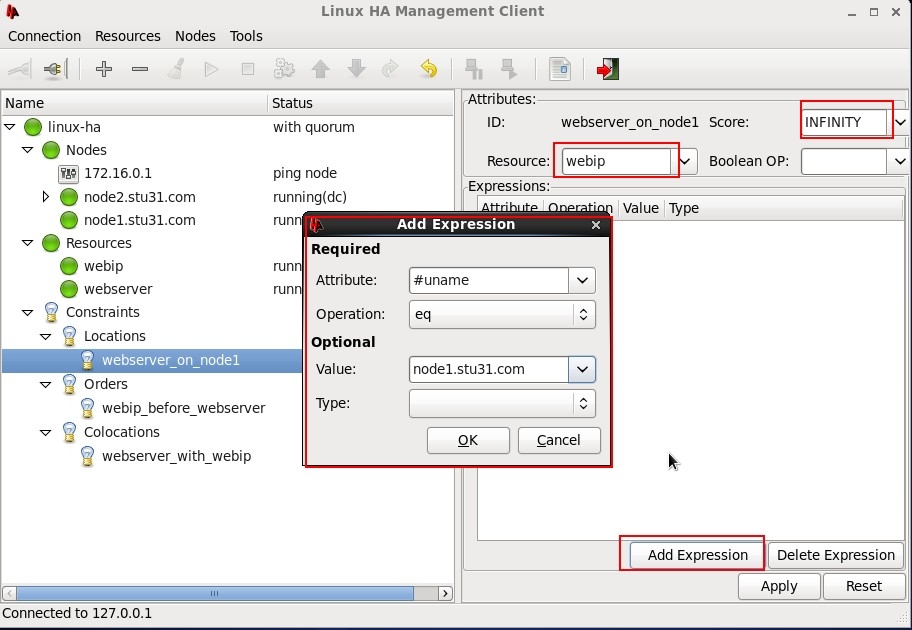This screenshot has width=912, height=630.
Task: Open the Resources menu
Action: pyautogui.click(x=128, y=36)
